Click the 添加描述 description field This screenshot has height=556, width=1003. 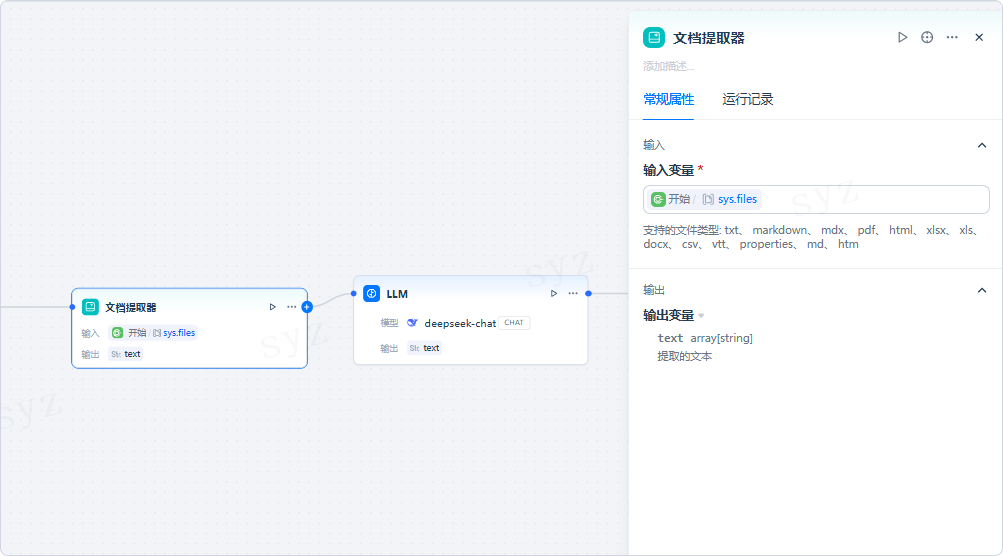[668, 66]
